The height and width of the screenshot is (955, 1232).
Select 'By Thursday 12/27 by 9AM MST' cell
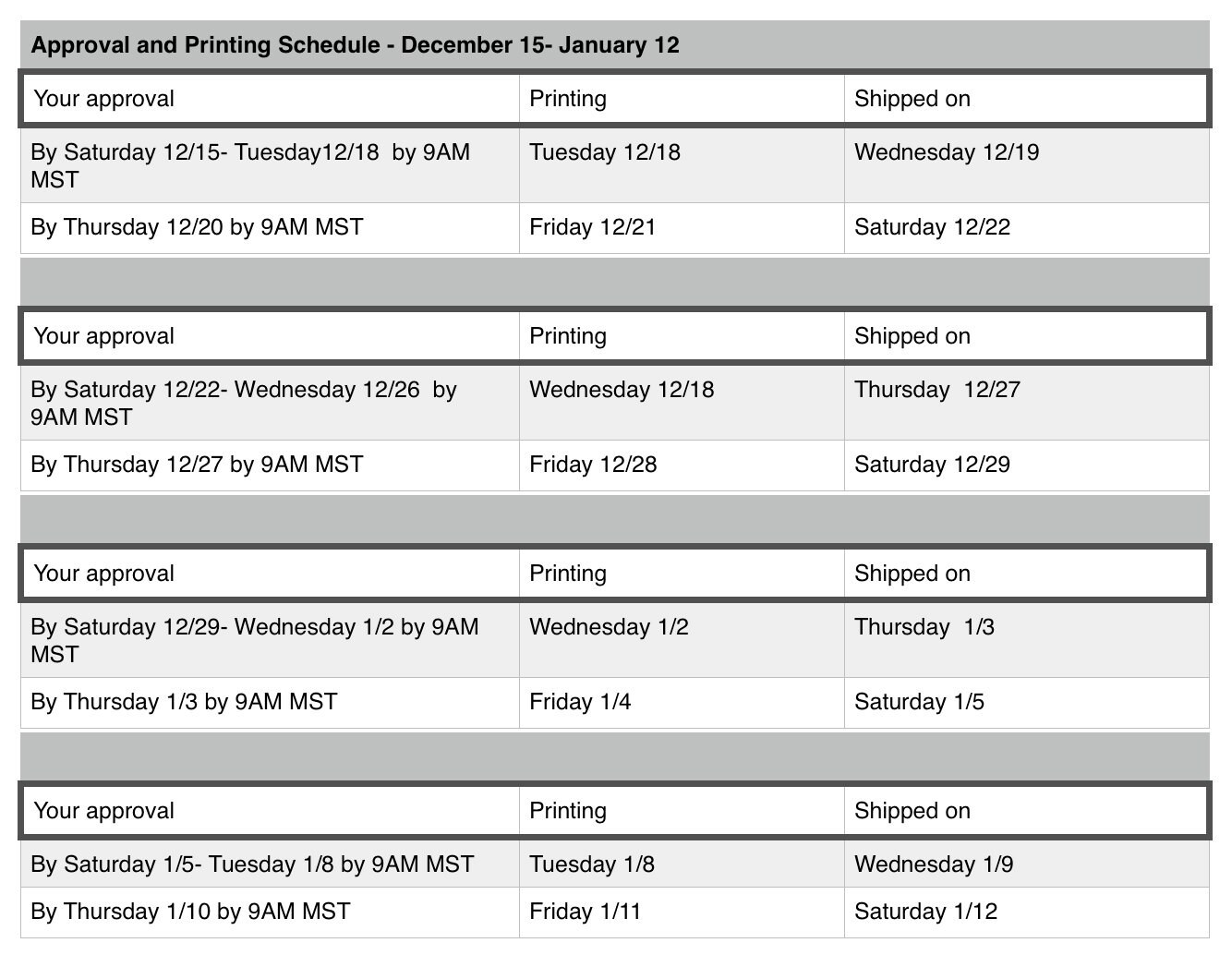[271, 465]
